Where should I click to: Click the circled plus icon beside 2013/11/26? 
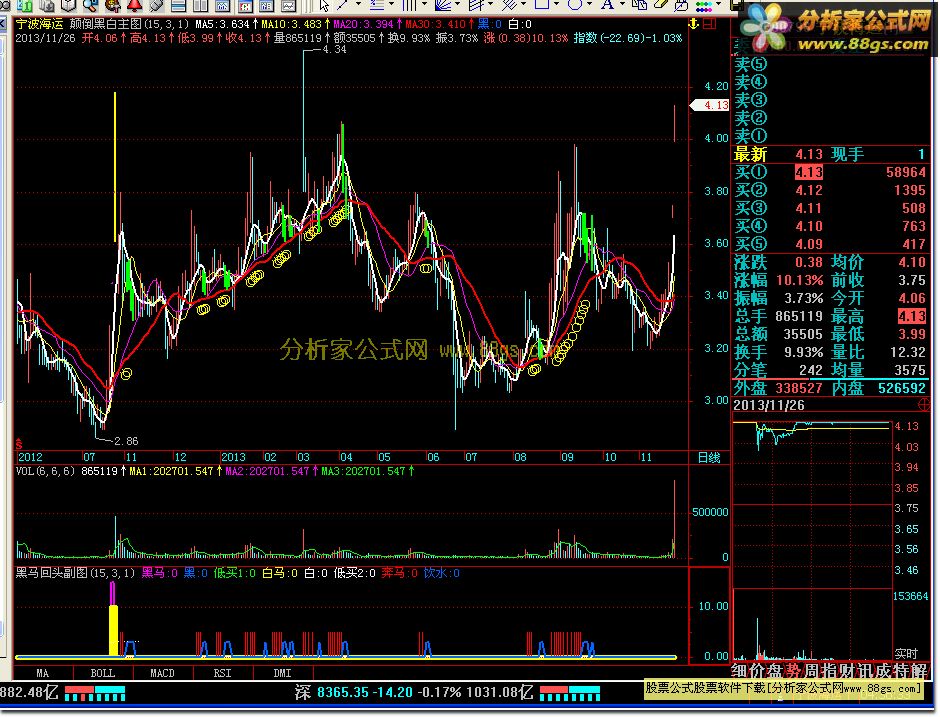click(x=924, y=405)
